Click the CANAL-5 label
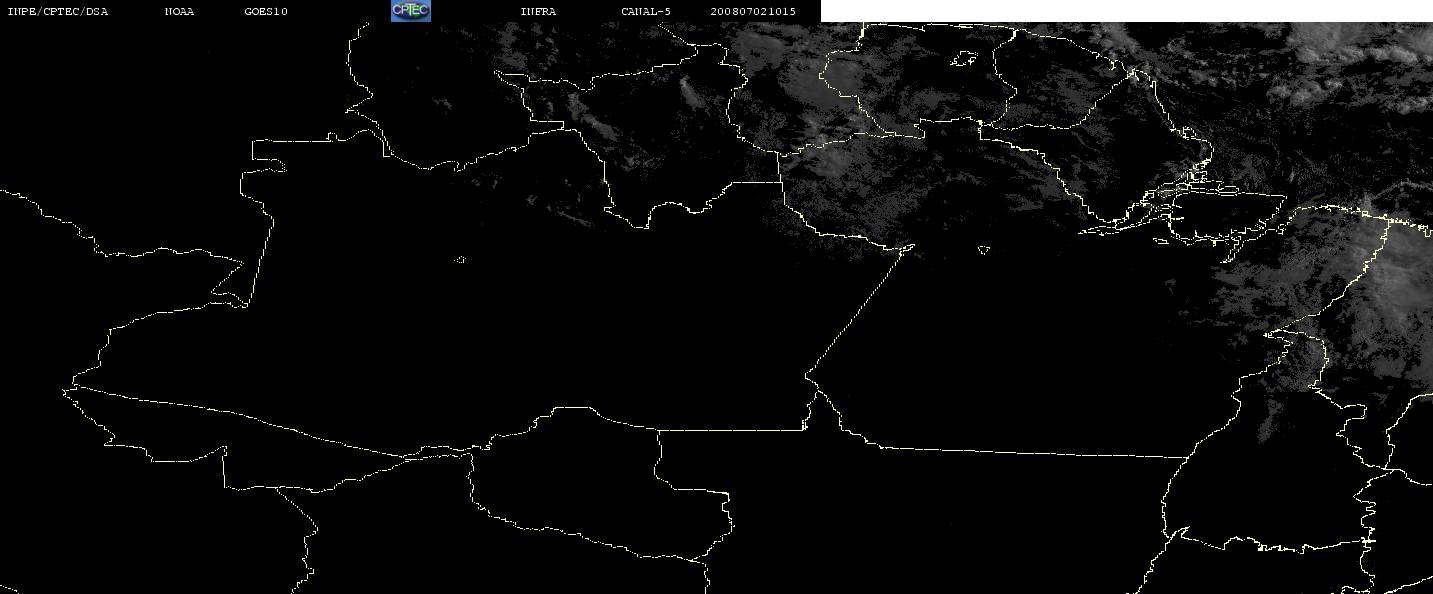Screen dimensions: 1433x594 point(646,11)
